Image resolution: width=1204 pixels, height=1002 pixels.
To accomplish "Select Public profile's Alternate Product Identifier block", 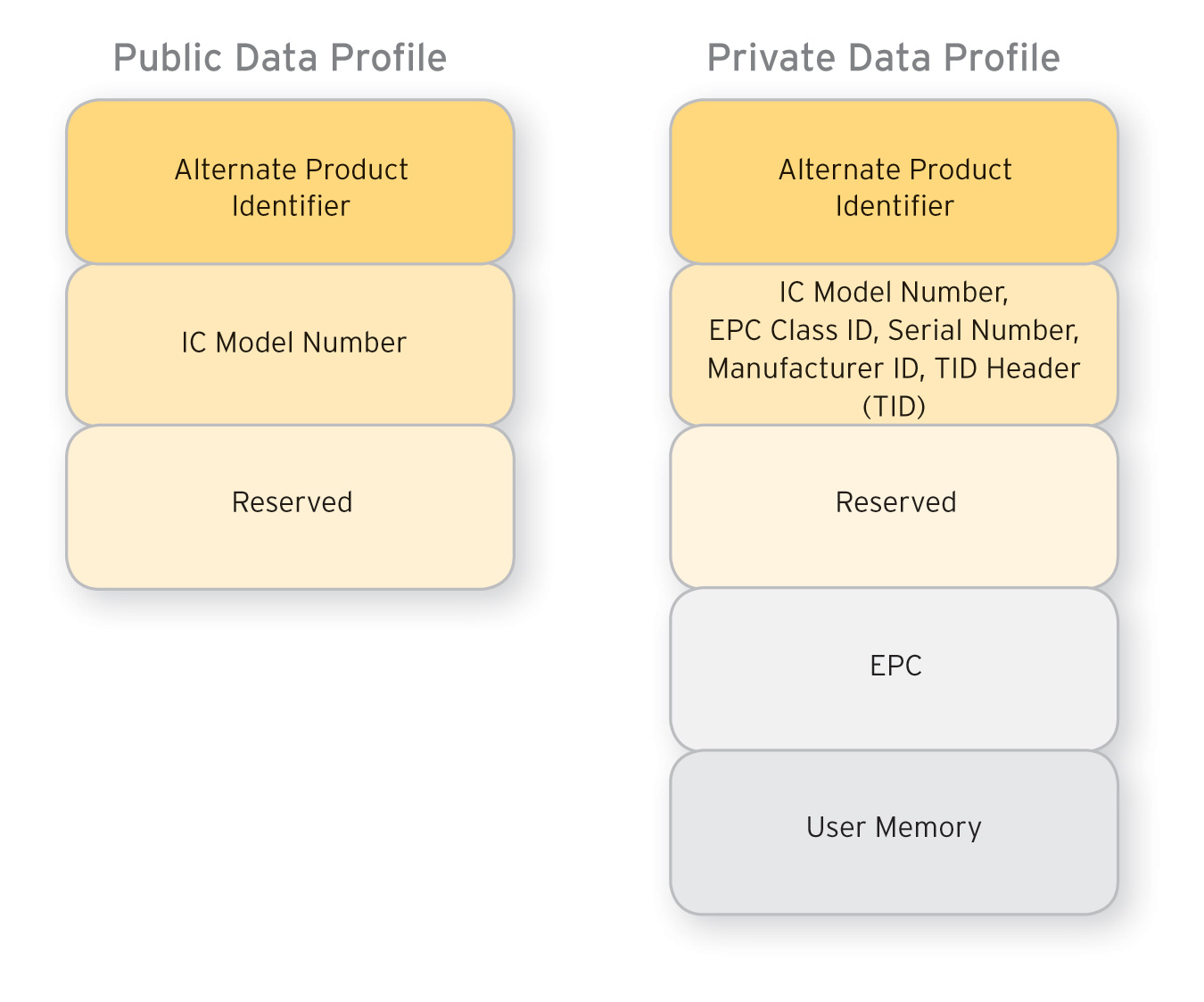I will pos(291,182).
